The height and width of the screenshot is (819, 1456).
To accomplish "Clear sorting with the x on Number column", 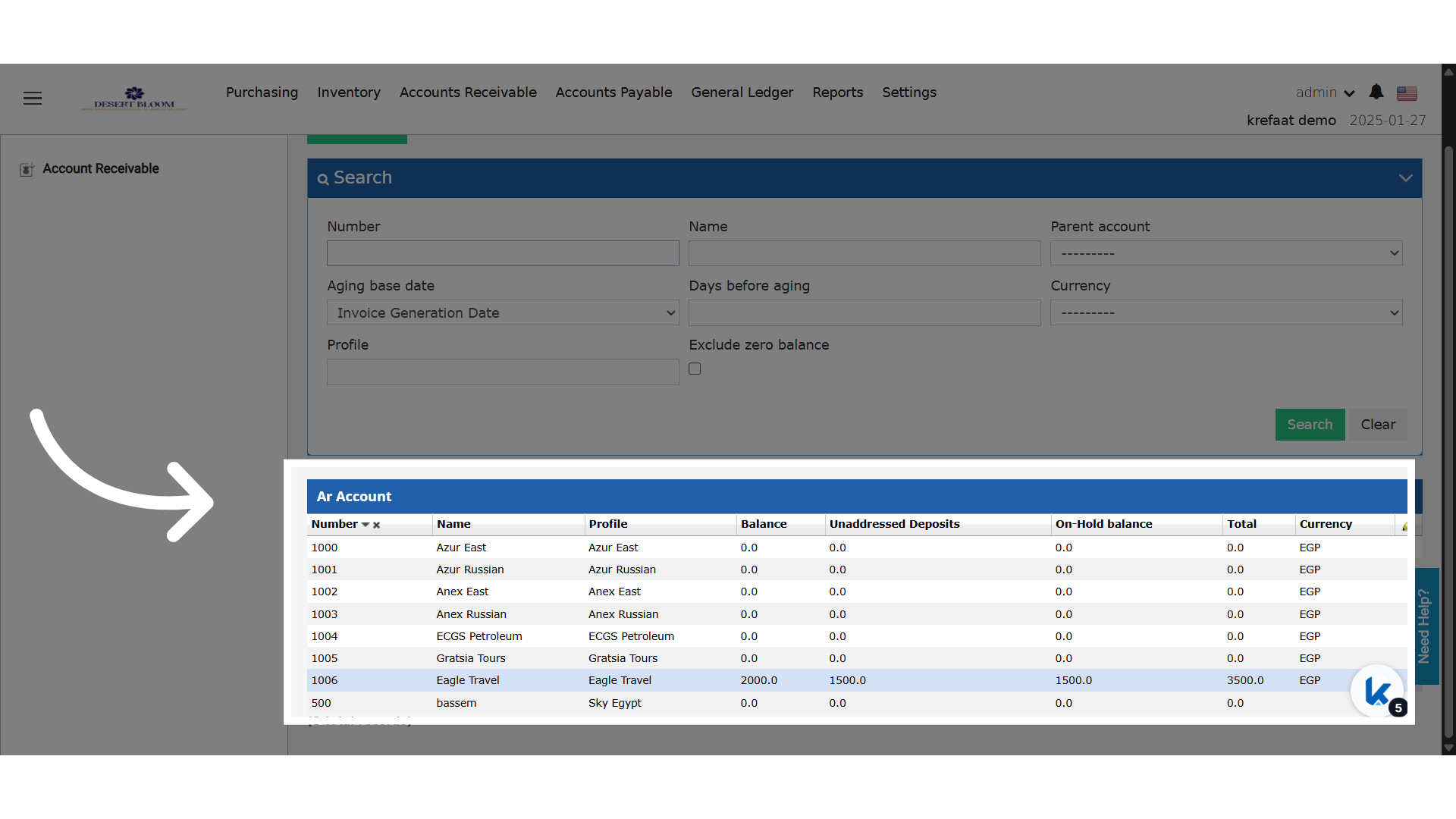I will [376, 525].
